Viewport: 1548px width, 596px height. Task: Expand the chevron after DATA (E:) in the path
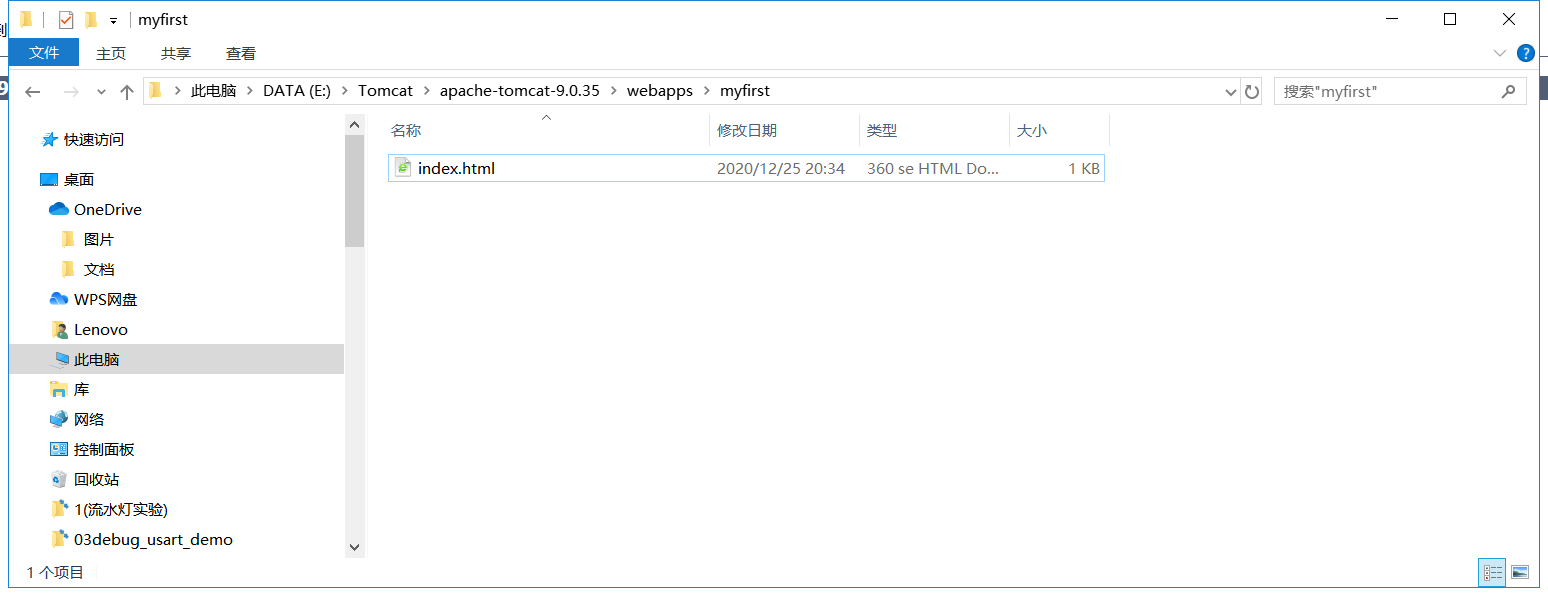[345, 91]
